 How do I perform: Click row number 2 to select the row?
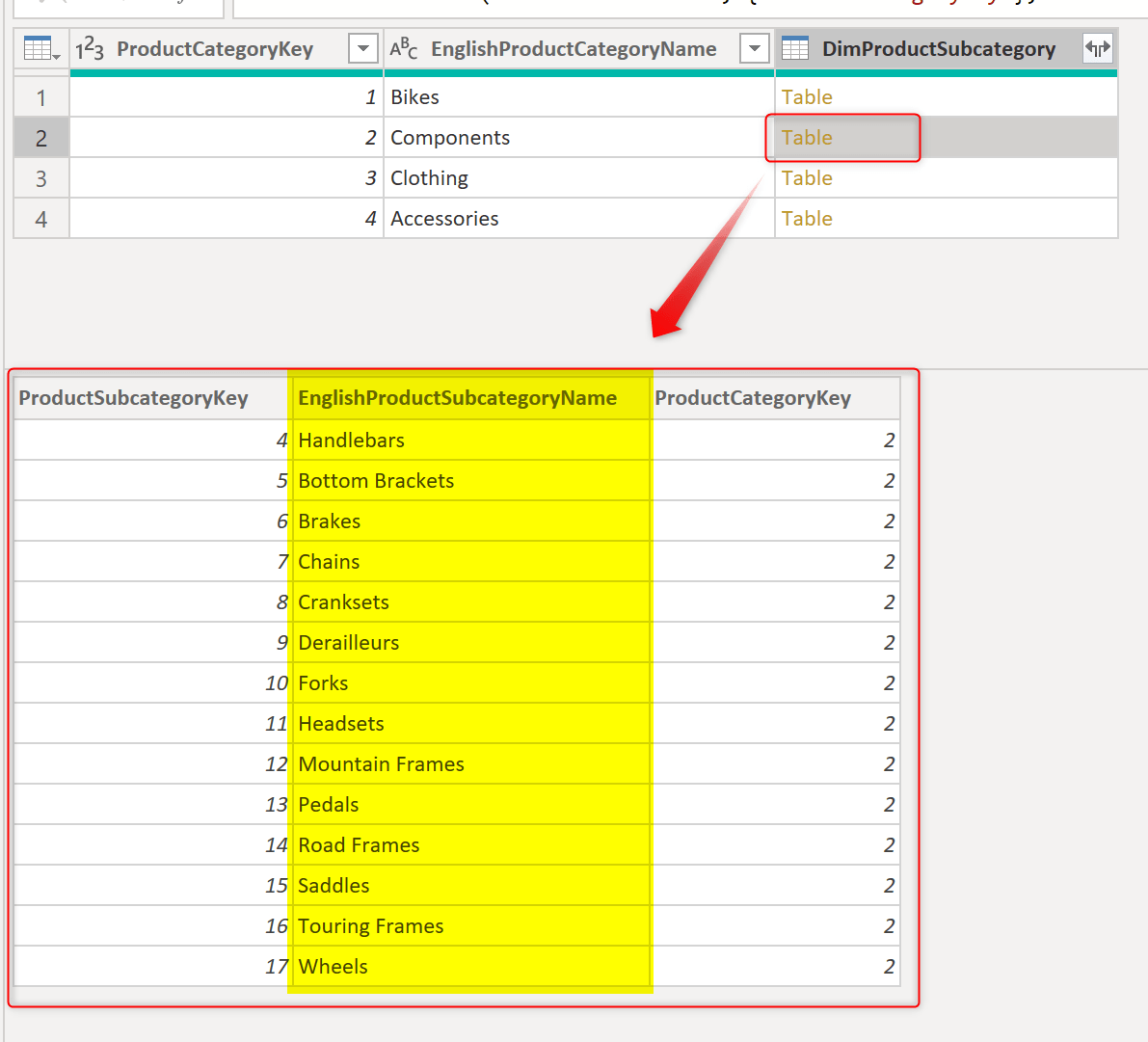point(40,137)
